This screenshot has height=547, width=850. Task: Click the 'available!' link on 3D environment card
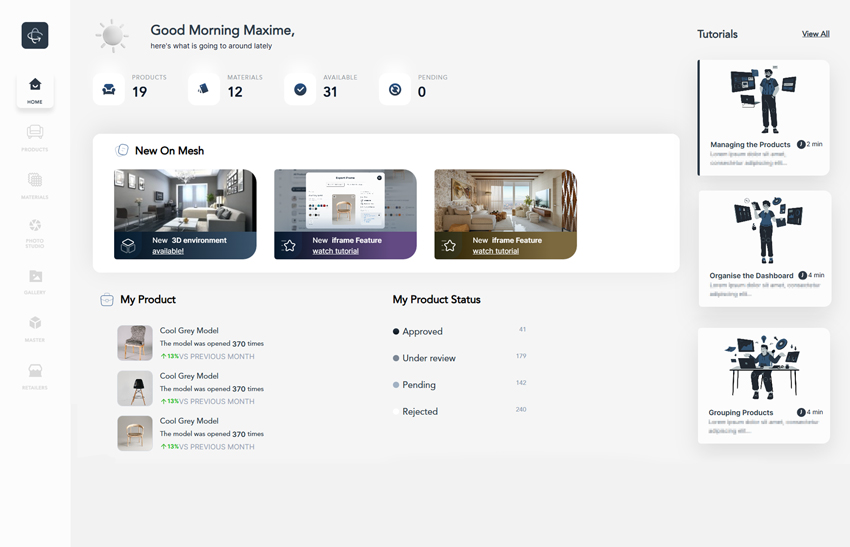click(168, 251)
